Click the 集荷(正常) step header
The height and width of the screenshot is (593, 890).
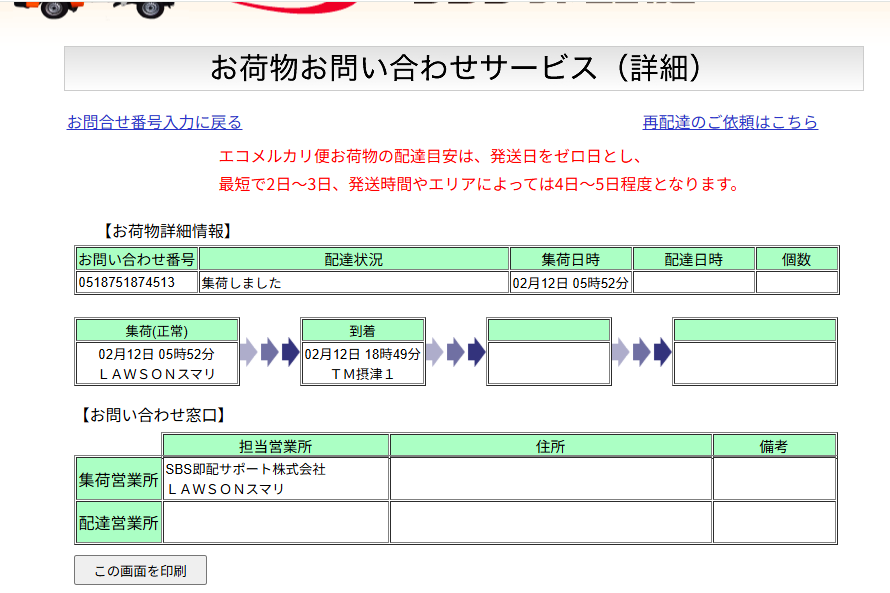coord(157,331)
